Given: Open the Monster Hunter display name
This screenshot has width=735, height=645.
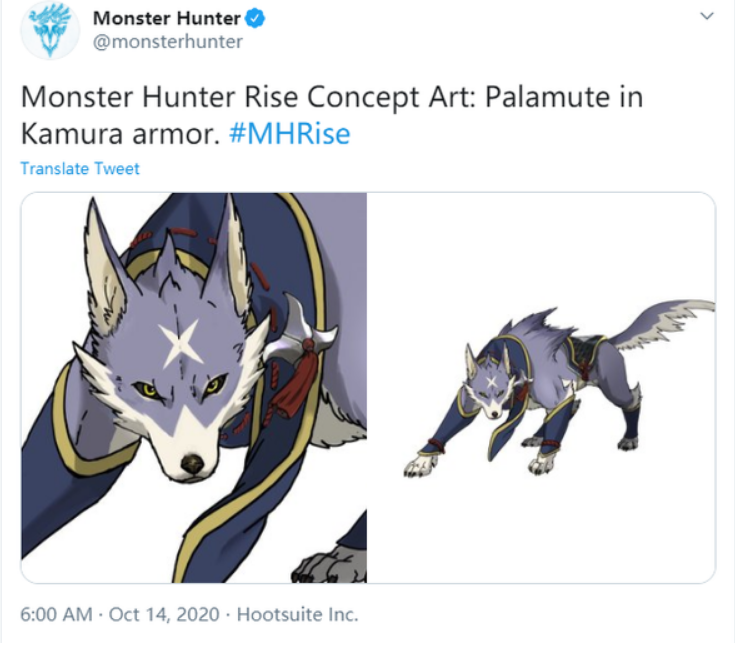Looking at the screenshot, I should (x=166, y=19).
